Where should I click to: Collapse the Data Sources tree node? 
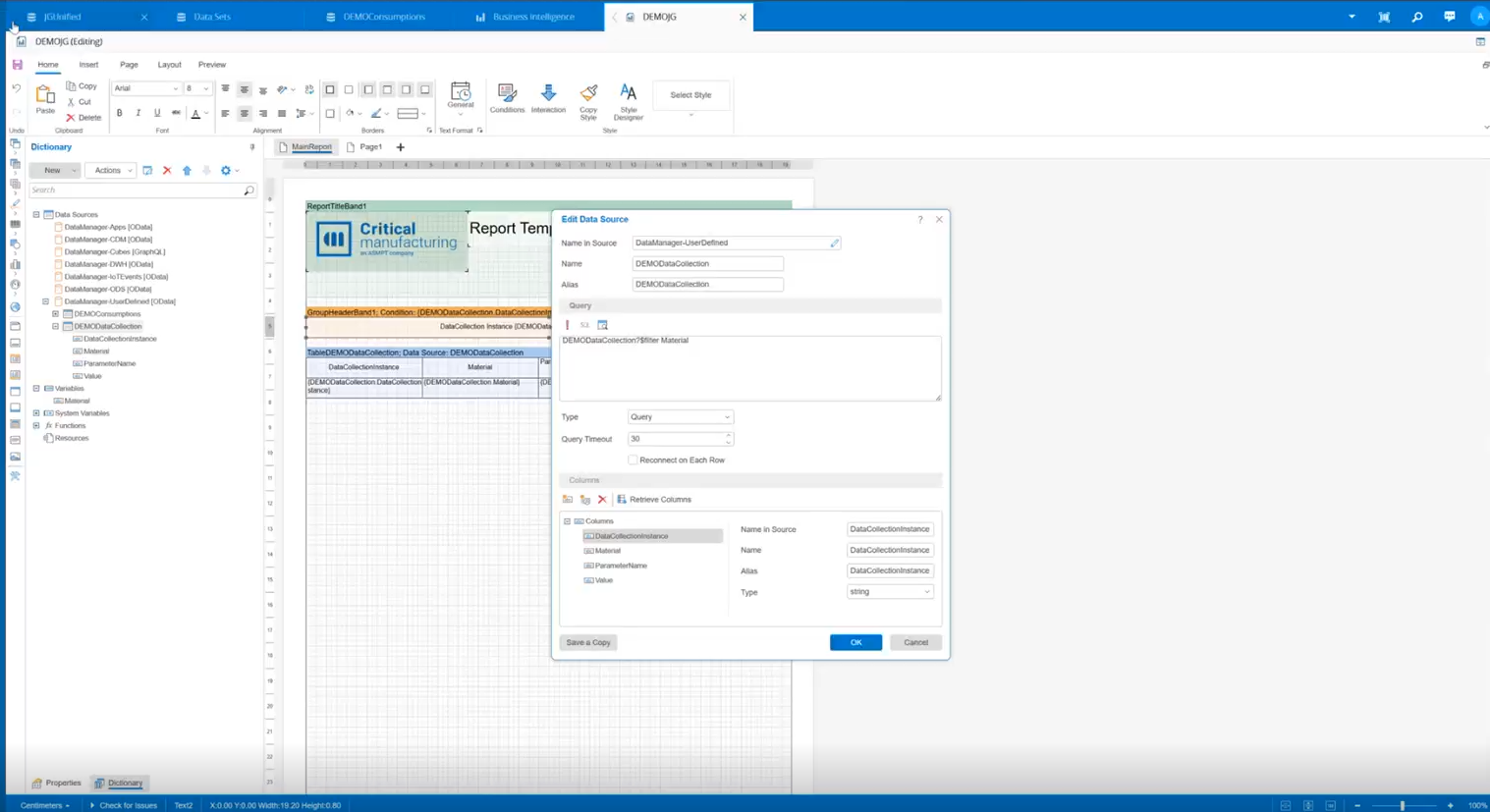(36, 214)
